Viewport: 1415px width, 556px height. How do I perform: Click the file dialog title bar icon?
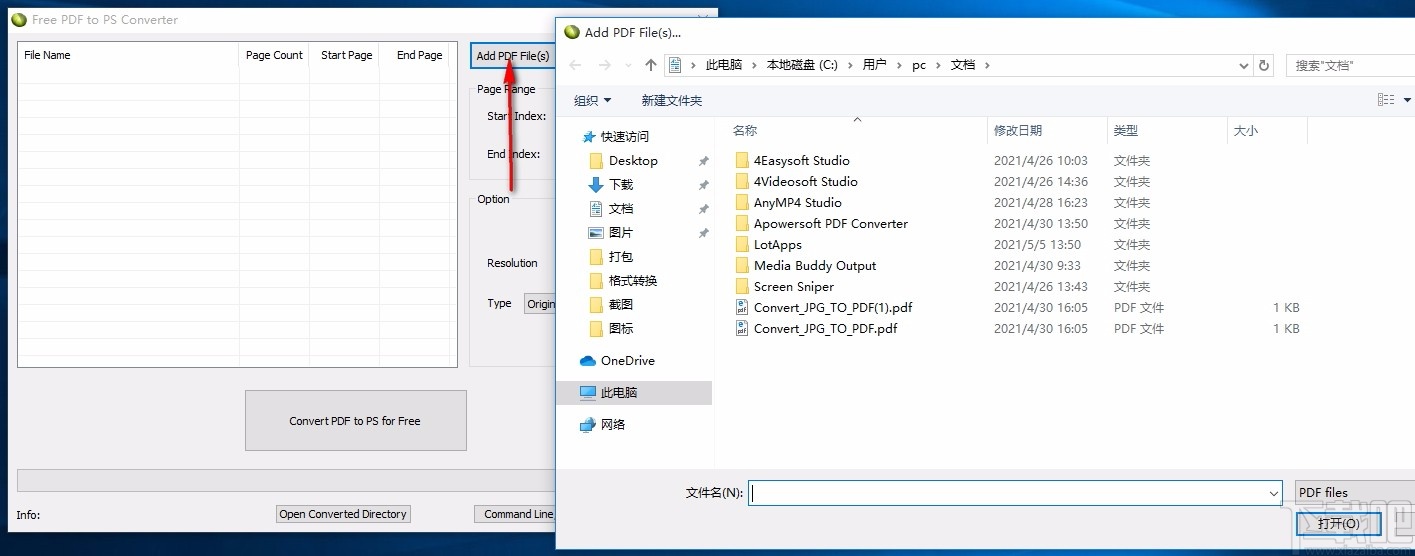572,32
